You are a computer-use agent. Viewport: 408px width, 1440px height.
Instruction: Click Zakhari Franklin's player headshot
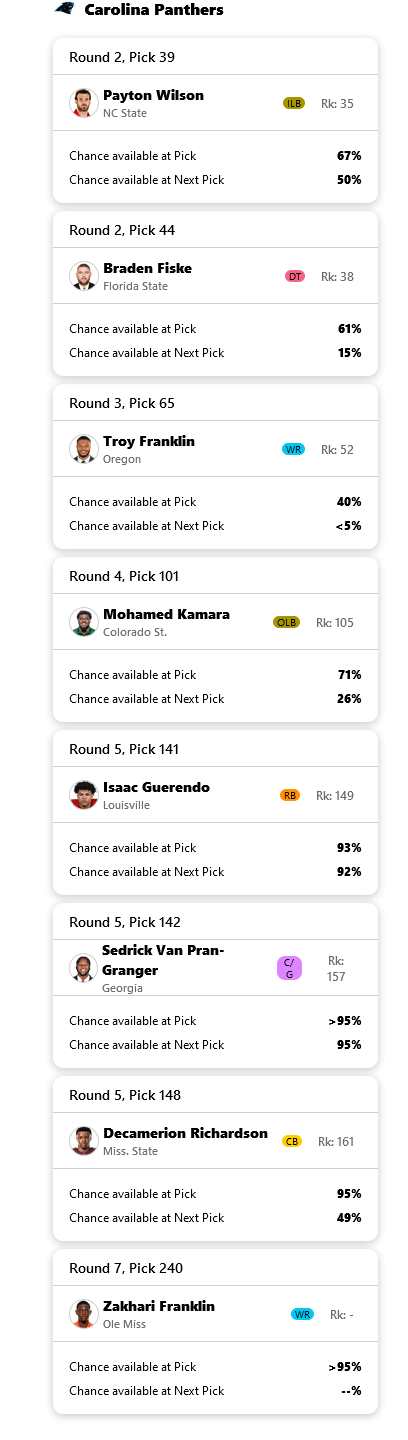(x=83, y=1314)
